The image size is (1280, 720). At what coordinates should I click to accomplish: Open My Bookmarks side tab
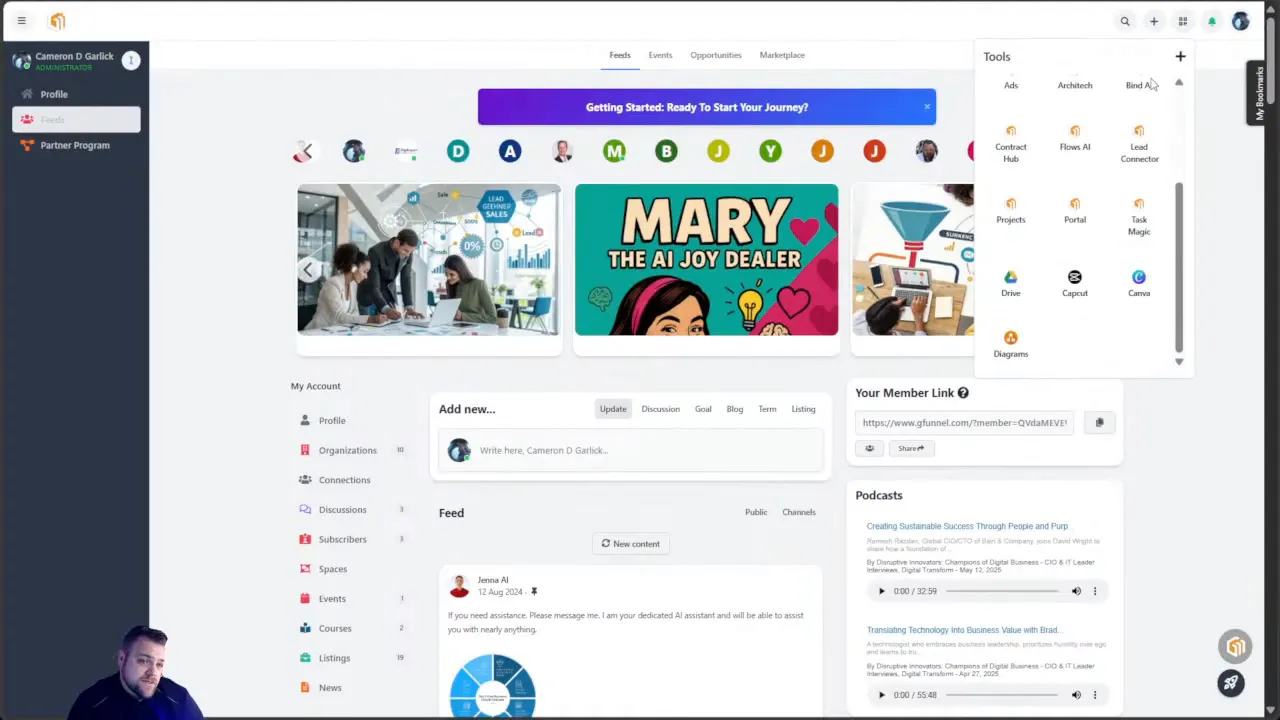(1258, 92)
